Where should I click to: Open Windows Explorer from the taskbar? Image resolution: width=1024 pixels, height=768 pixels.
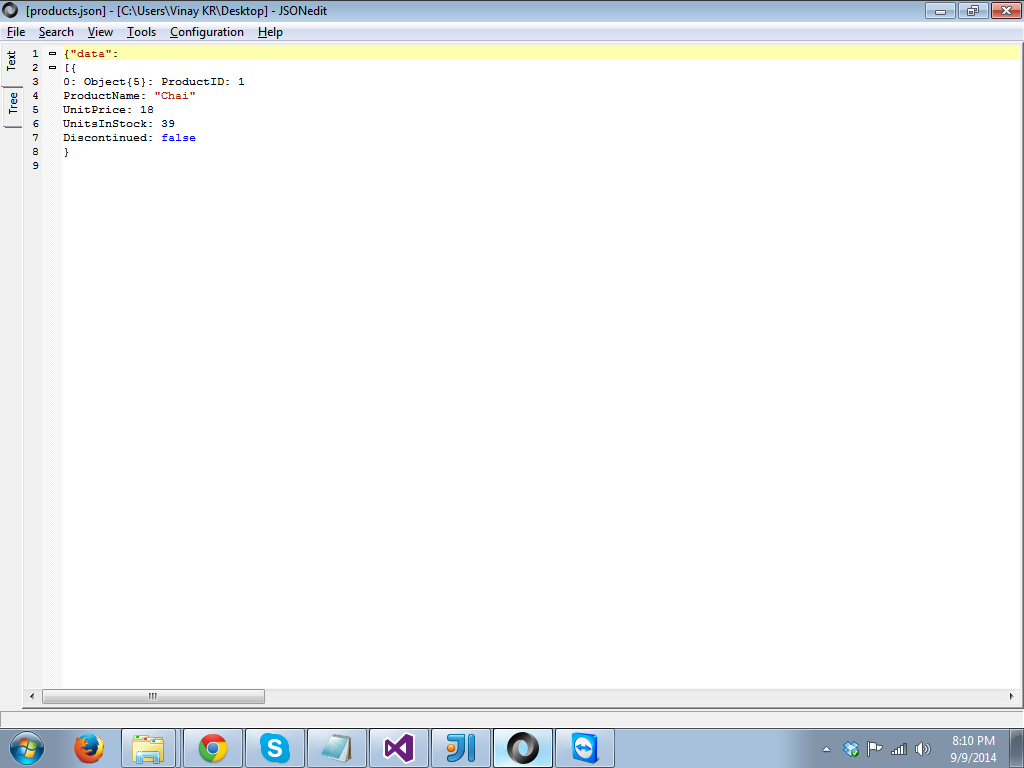(148, 748)
